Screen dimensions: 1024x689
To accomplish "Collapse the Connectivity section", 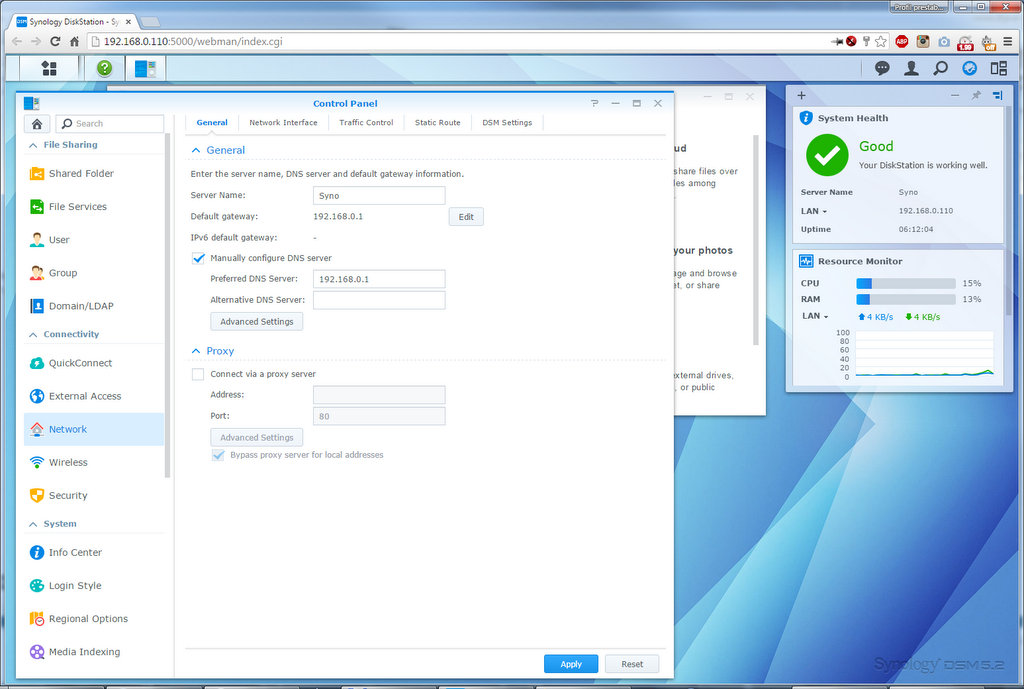I will [x=33, y=334].
